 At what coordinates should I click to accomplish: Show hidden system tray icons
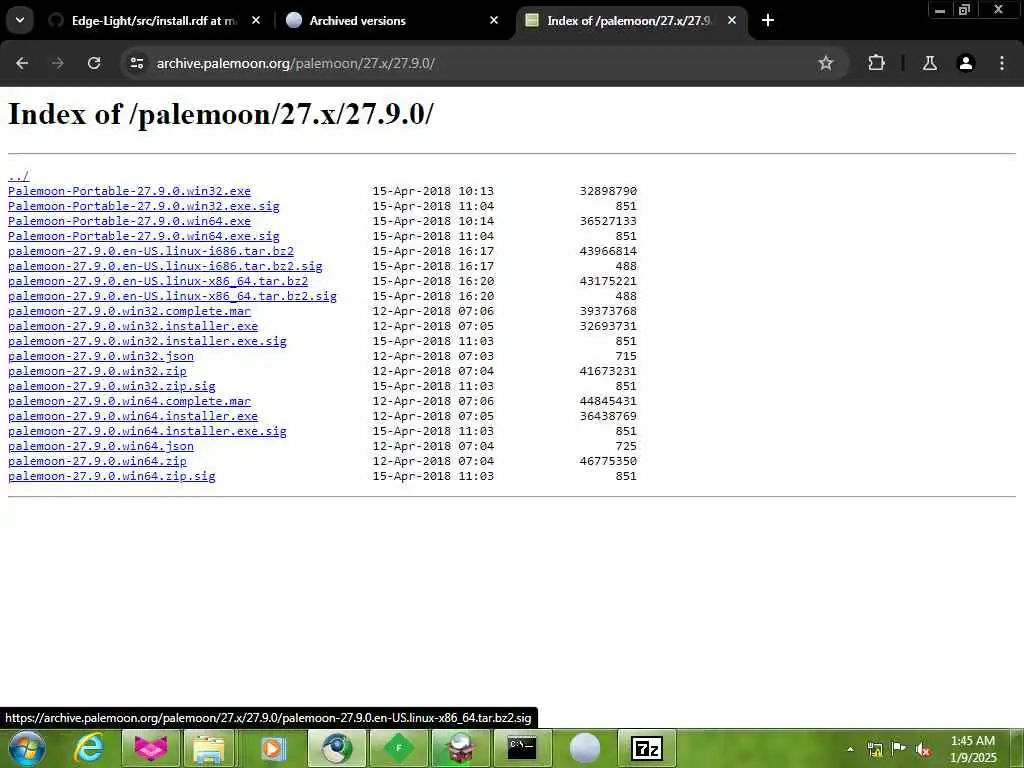coord(850,749)
